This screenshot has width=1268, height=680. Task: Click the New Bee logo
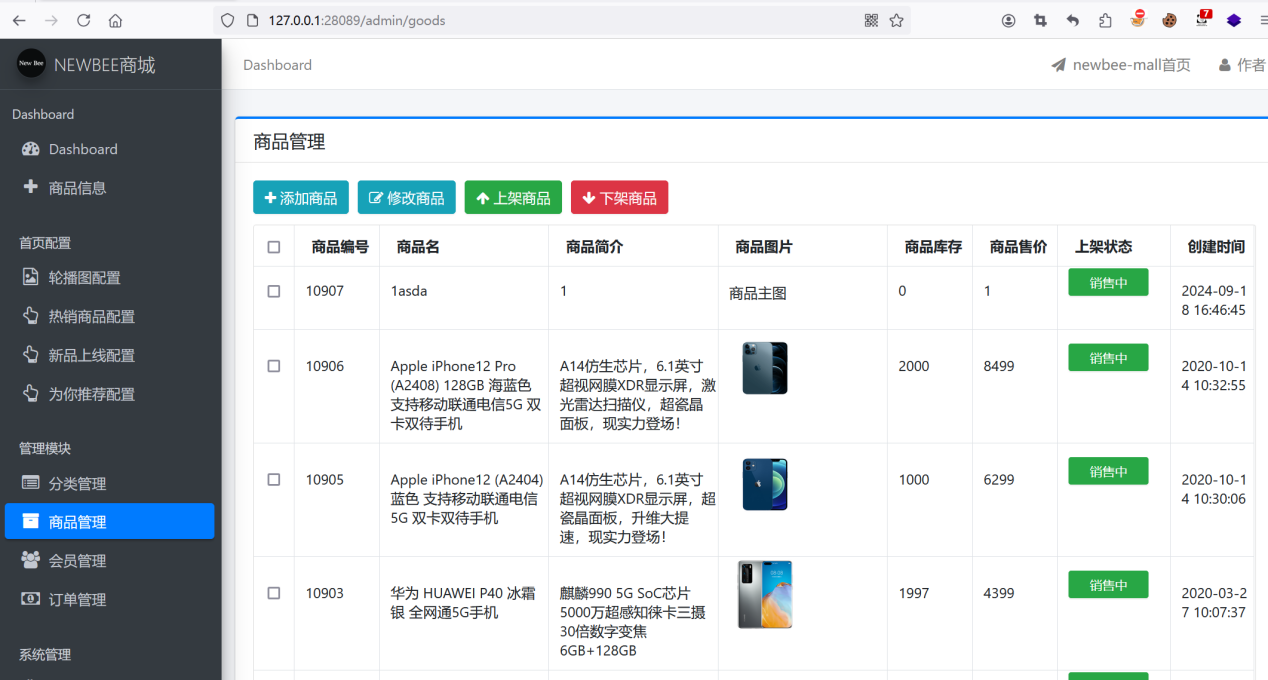tap(31, 64)
